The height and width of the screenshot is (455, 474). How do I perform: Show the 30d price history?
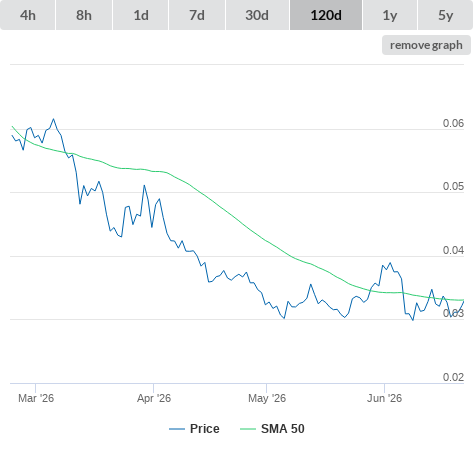point(257,15)
